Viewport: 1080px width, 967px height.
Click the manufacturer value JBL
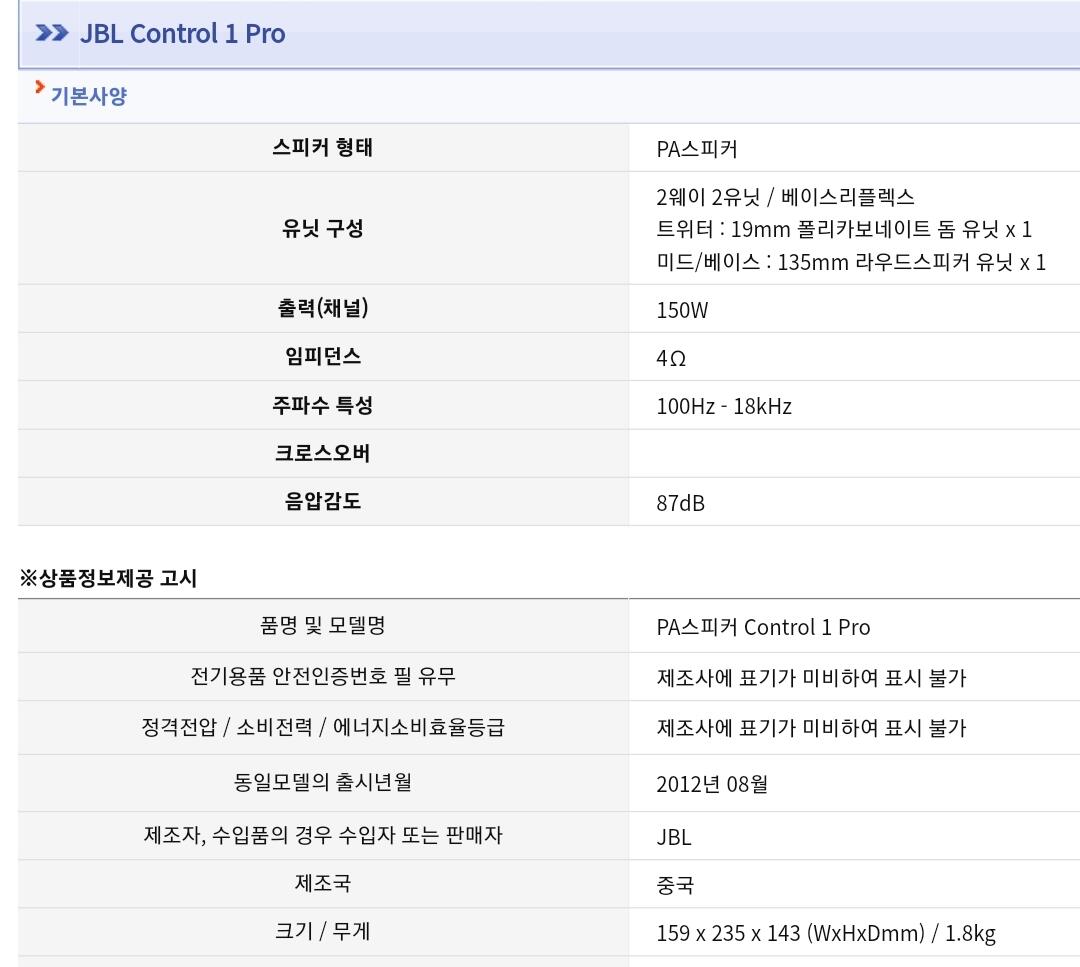click(x=674, y=837)
